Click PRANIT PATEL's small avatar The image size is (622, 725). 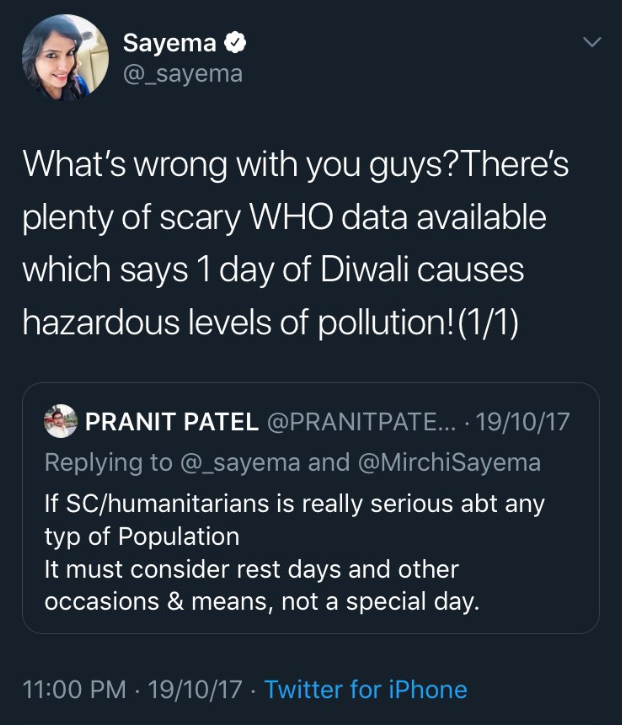click(62, 421)
